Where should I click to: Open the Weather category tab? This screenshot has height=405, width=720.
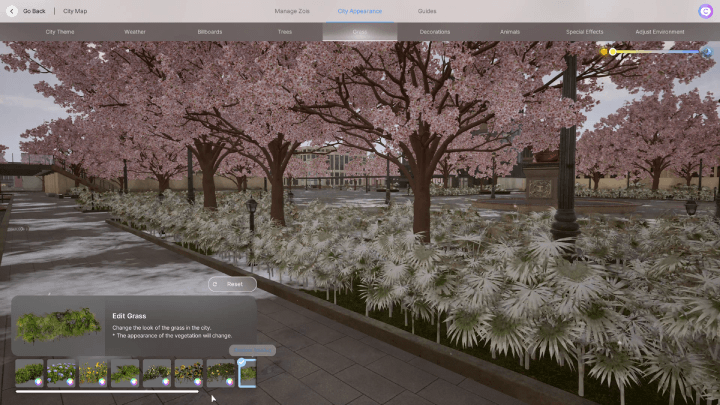coord(135,32)
